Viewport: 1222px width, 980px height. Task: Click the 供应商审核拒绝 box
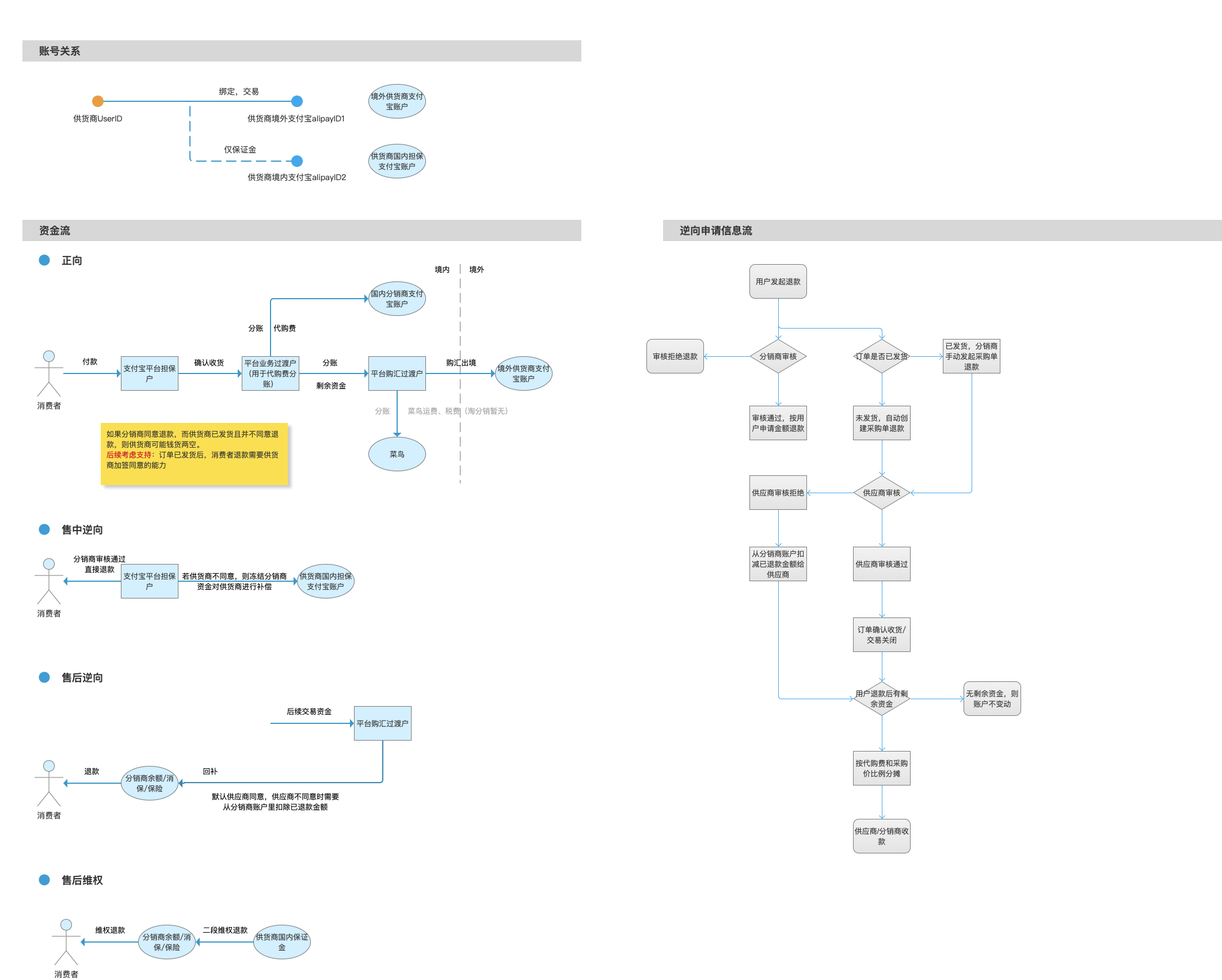point(778,493)
